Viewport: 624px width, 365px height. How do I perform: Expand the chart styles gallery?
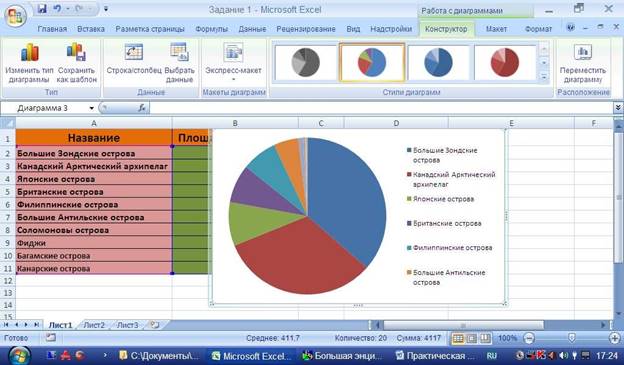click(544, 77)
